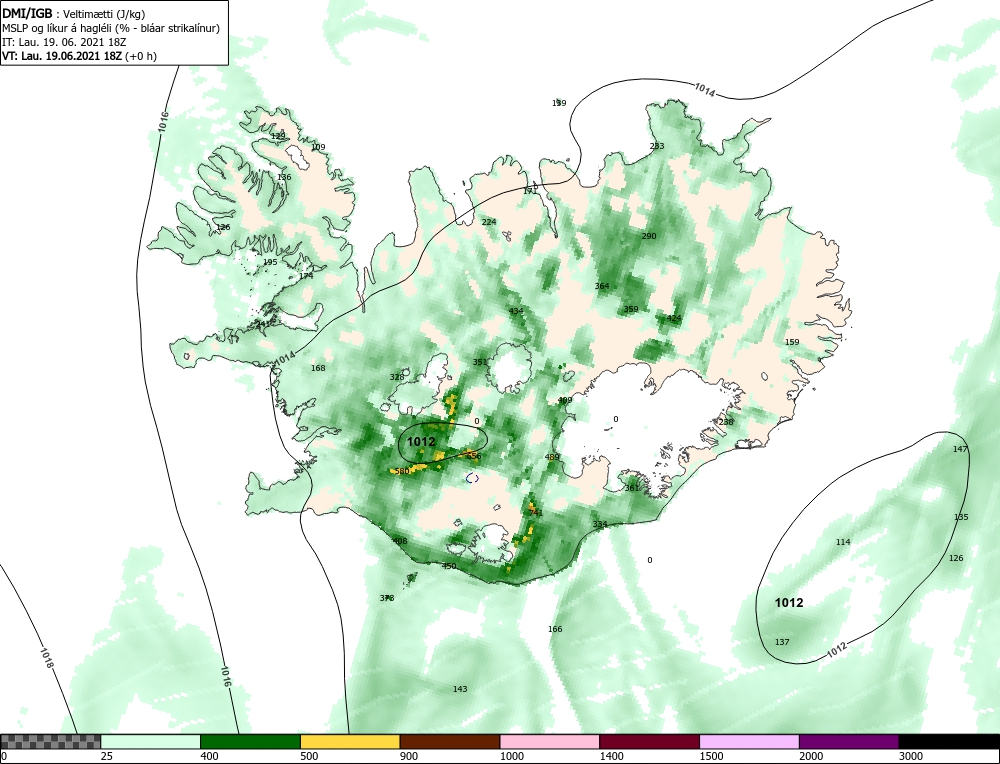Click the map value 139
Image resolution: width=1000 pixels, height=764 pixels.
(559, 103)
